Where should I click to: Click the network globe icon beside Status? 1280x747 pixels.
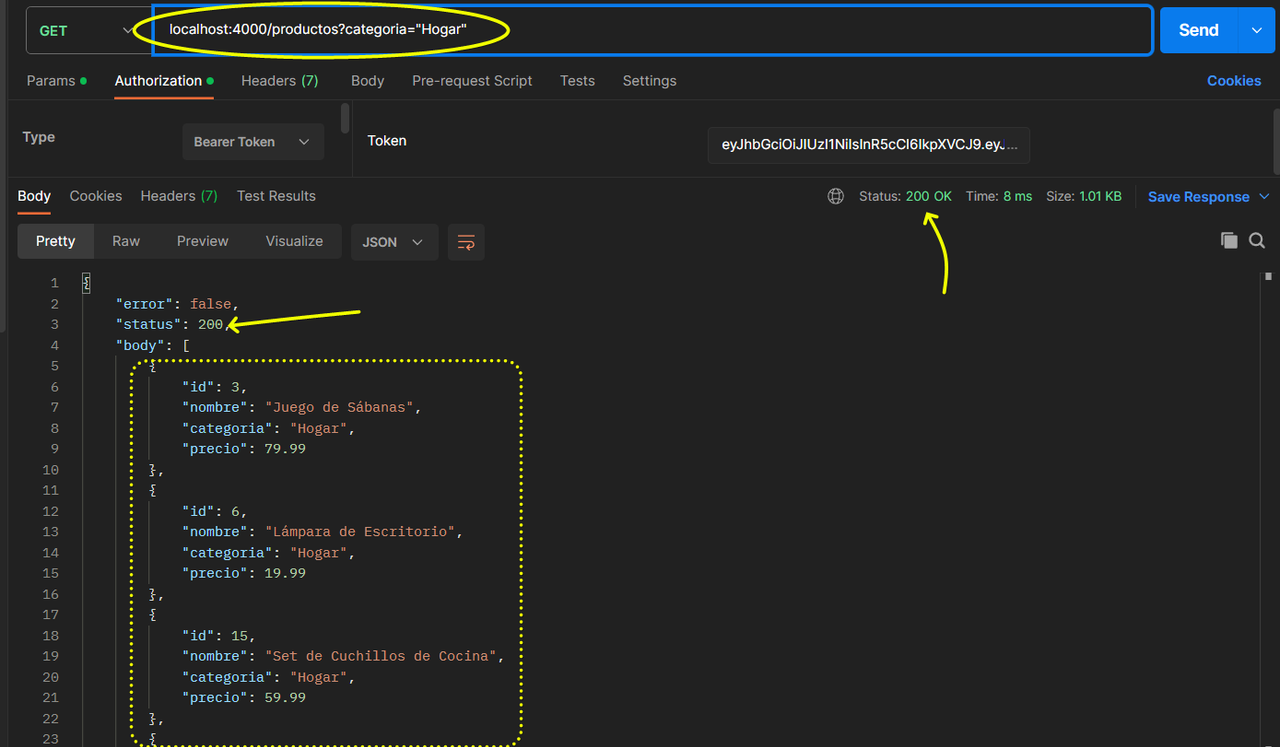tap(836, 196)
